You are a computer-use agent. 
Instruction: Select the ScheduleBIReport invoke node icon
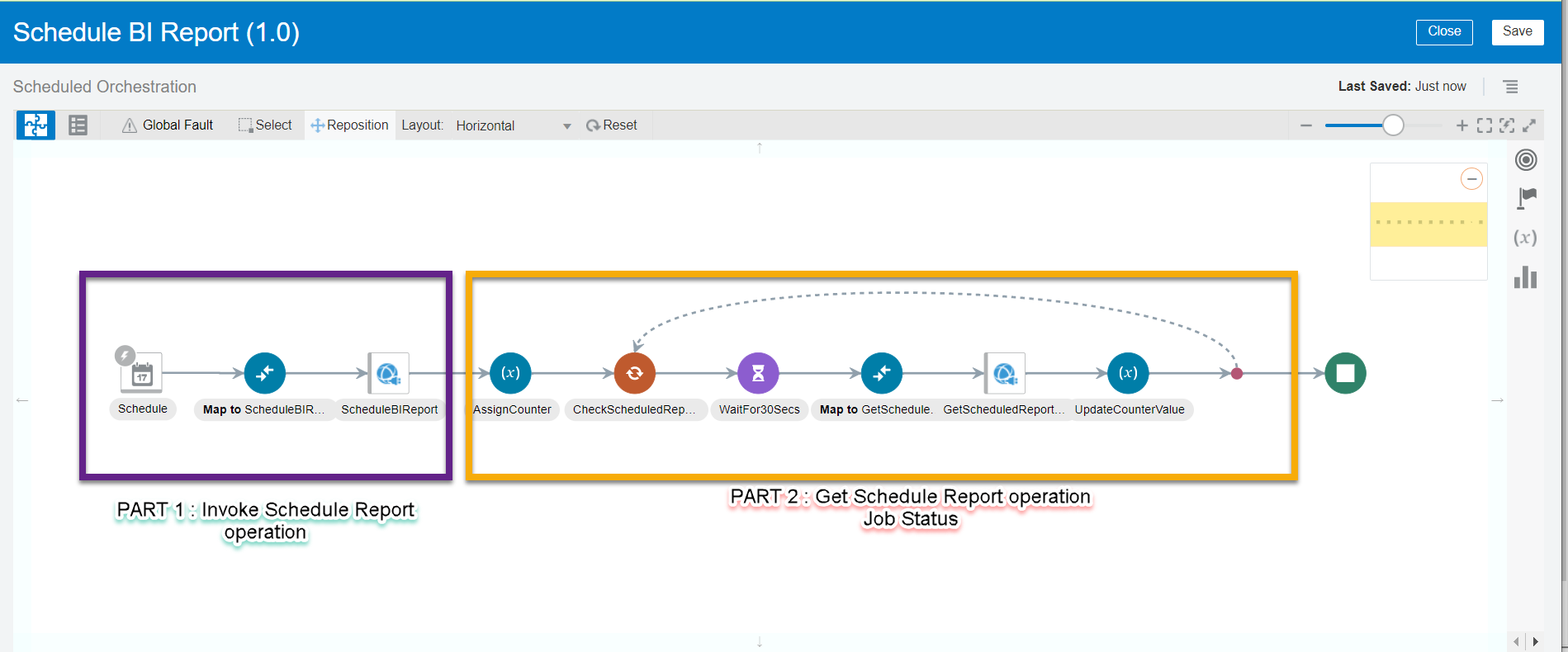tap(388, 374)
